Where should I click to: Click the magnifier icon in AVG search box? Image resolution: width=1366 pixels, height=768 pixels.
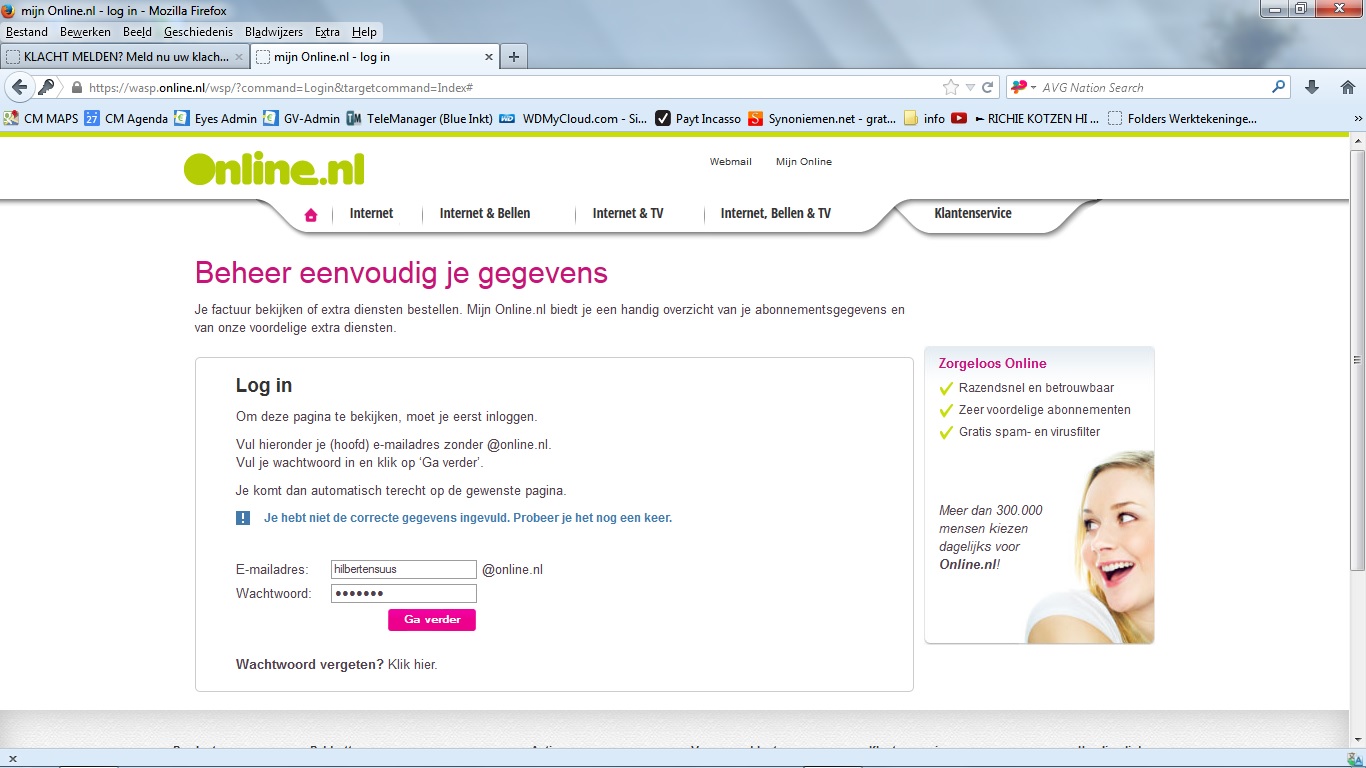pyautogui.click(x=1279, y=87)
